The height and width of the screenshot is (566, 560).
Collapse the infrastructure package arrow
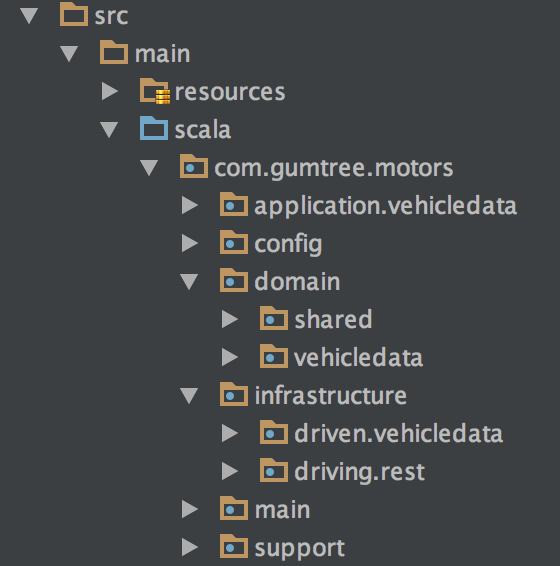(189, 396)
